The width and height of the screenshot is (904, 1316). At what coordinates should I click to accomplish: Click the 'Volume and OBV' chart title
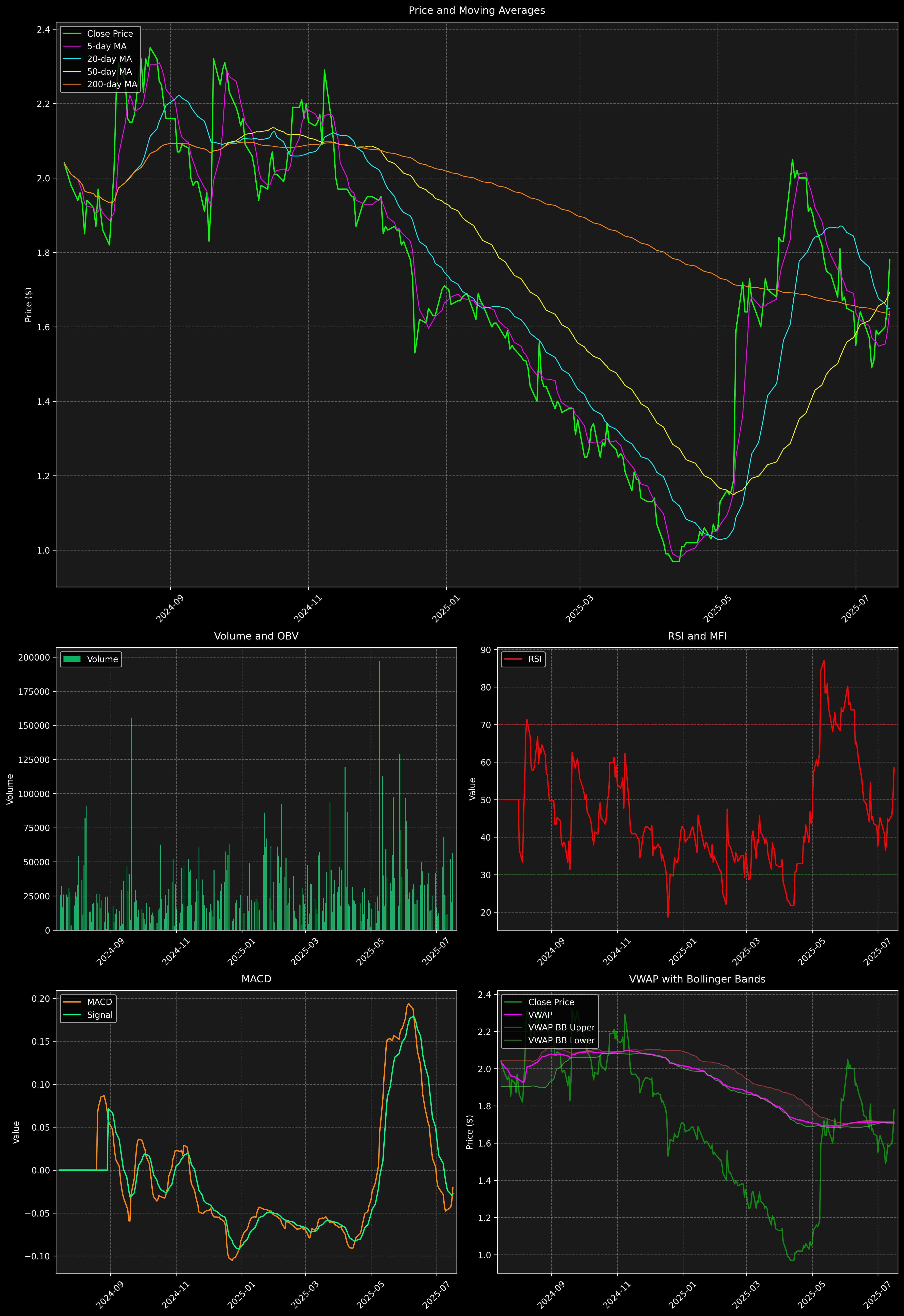(256, 636)
